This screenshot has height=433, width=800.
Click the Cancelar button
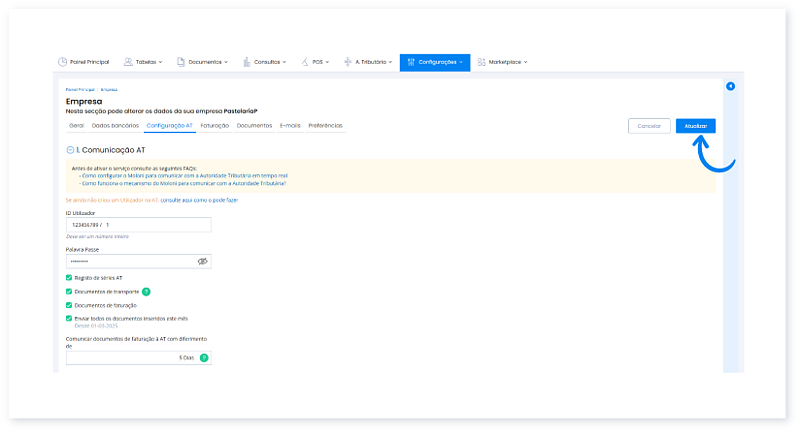(x=649, y=126)
